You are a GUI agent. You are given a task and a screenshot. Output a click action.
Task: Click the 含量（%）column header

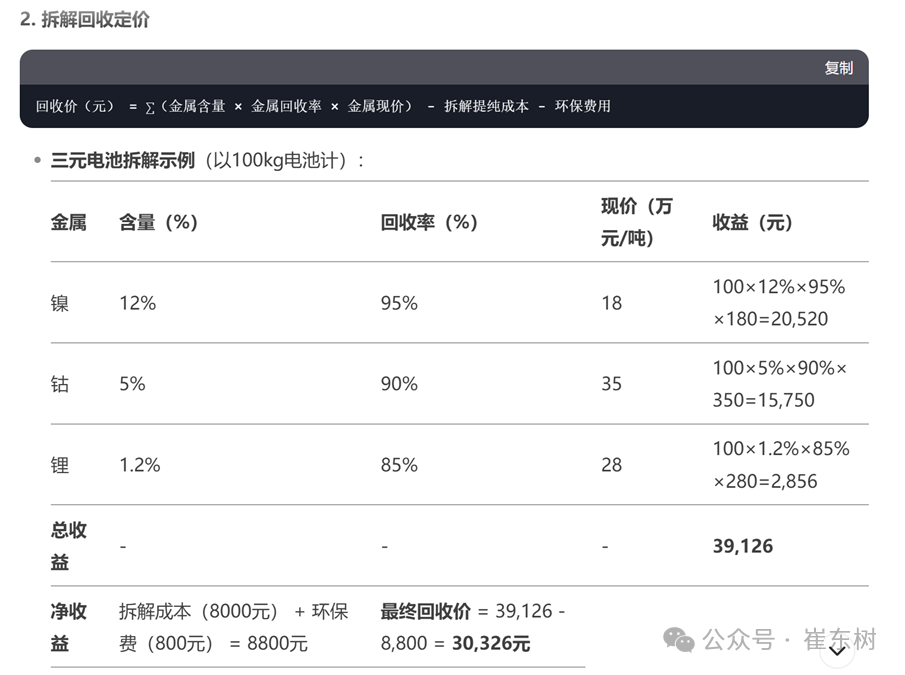click(x=159, y=222)
